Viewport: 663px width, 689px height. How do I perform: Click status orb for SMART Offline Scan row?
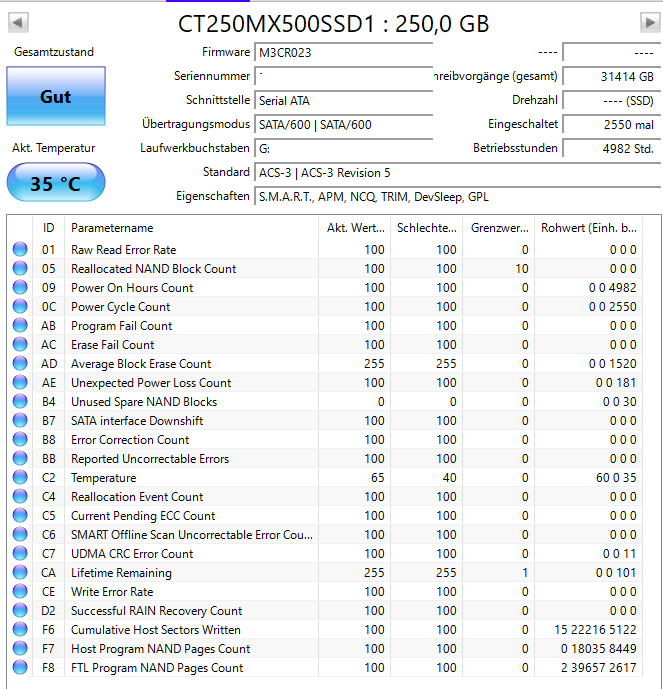[20, 534]
